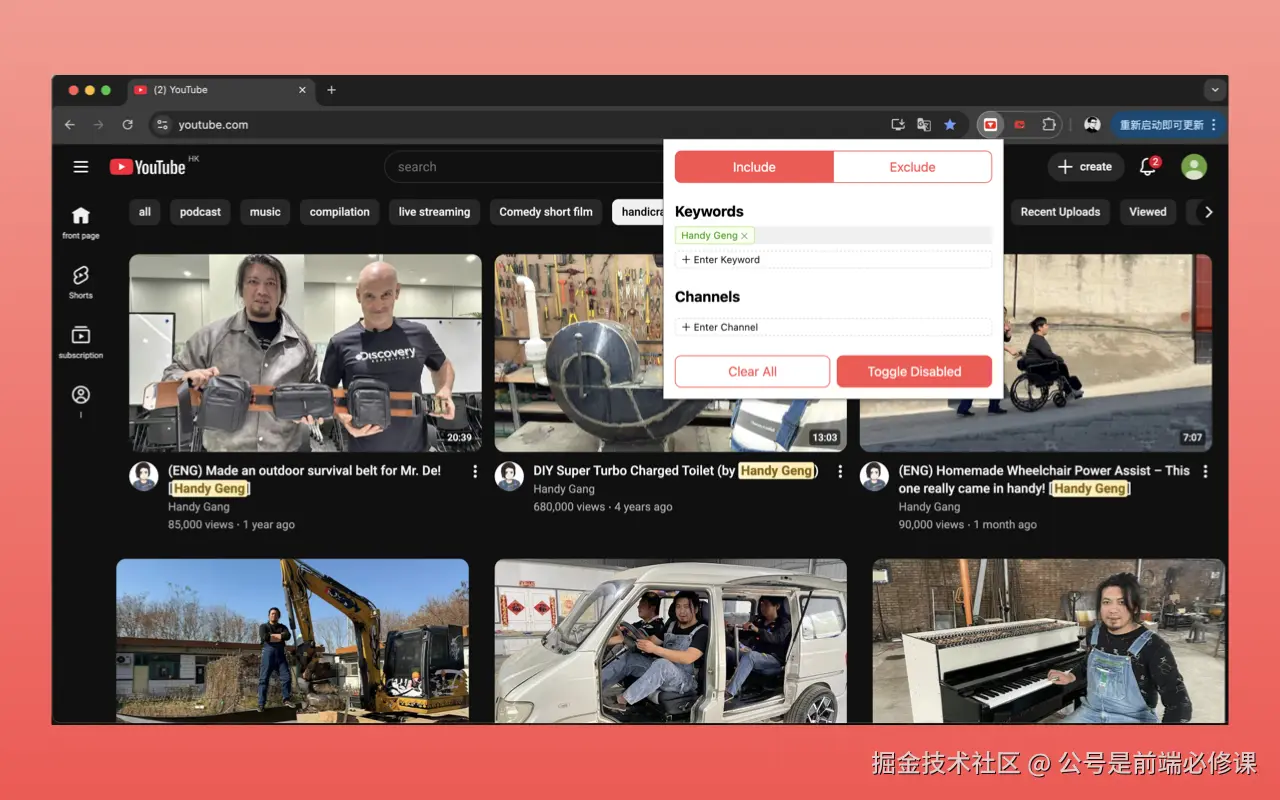Click the browser back arrow
The width and height of the screenshot is (1280, 800).
pos(69,125)
